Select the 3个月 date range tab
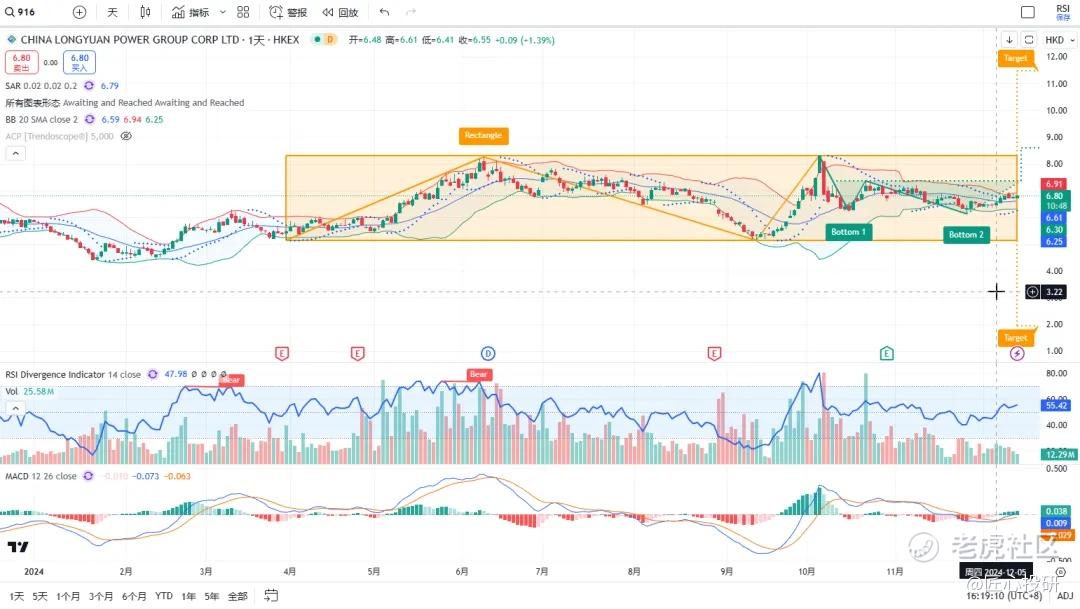Screen dimensions: 1080x609 [101, 596]
